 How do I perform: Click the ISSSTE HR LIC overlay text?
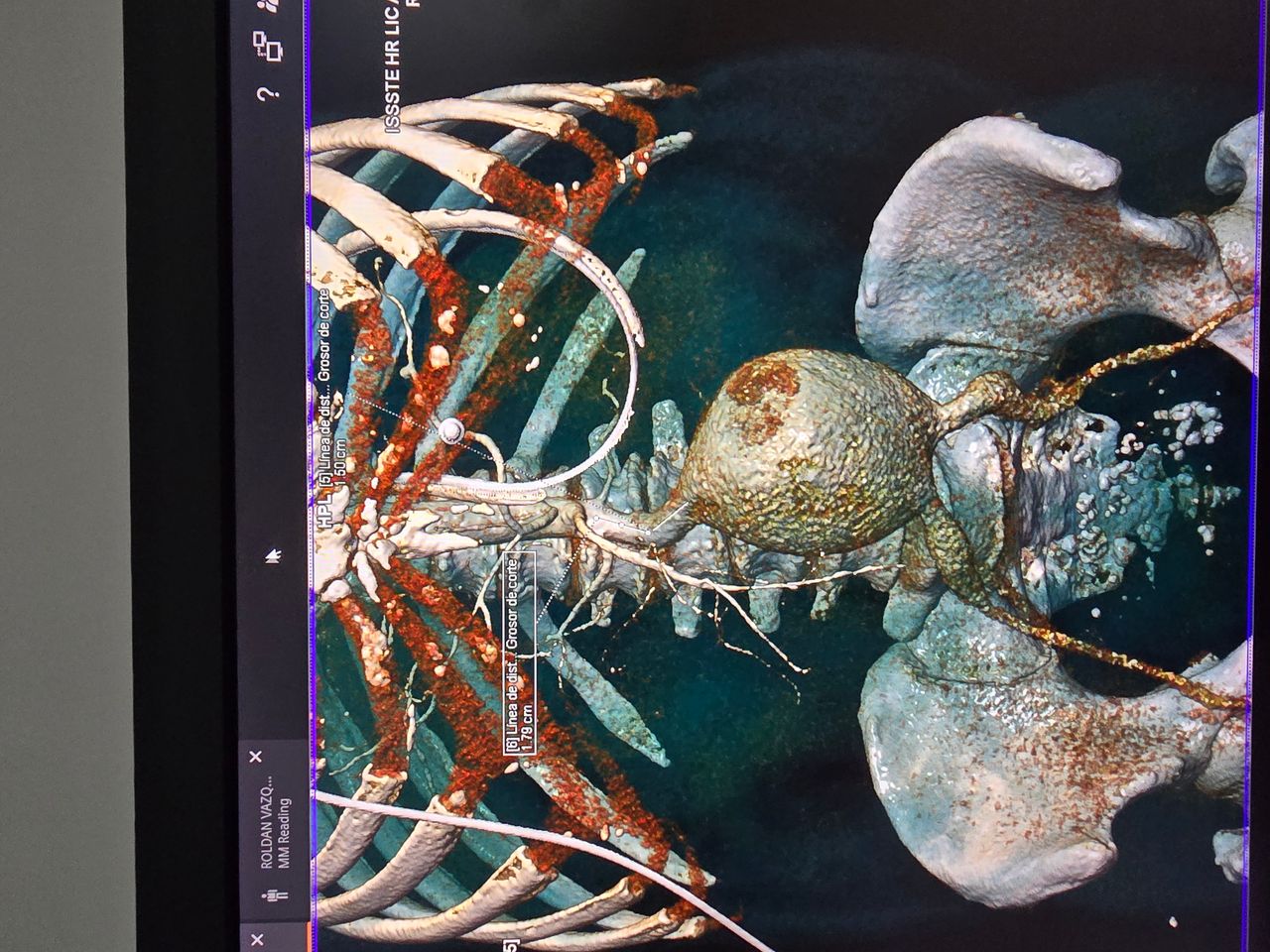tap(390, 65)
